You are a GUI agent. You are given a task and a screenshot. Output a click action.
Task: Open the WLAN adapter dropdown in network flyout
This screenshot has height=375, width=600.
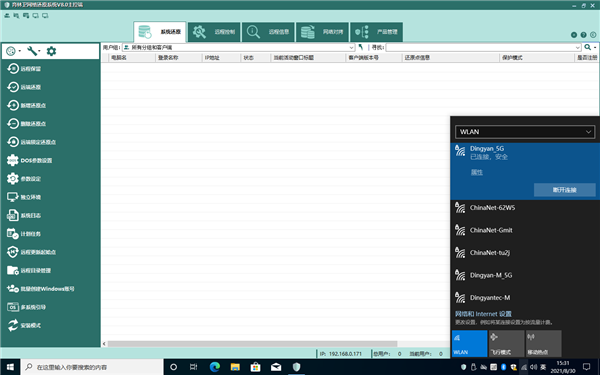point(525,132)
